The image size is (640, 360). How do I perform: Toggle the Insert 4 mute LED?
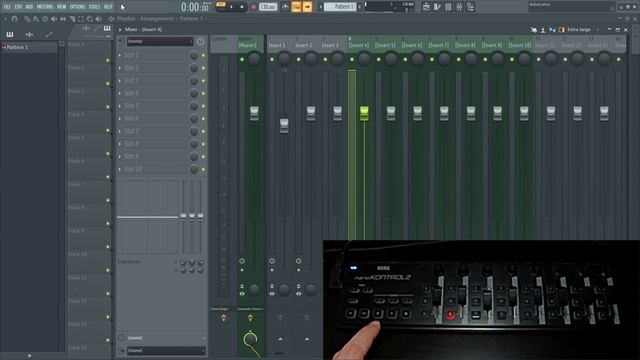tap(352, 60)
